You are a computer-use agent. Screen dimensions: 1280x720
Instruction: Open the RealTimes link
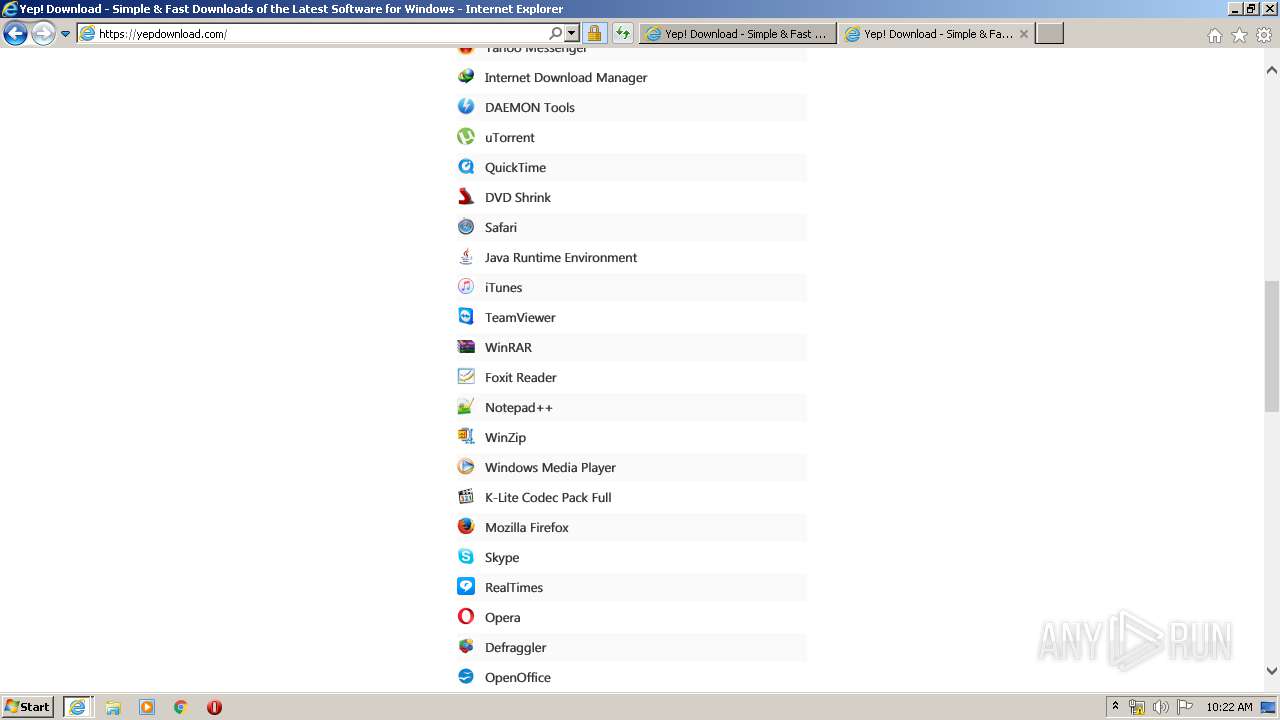pos(514,587)
